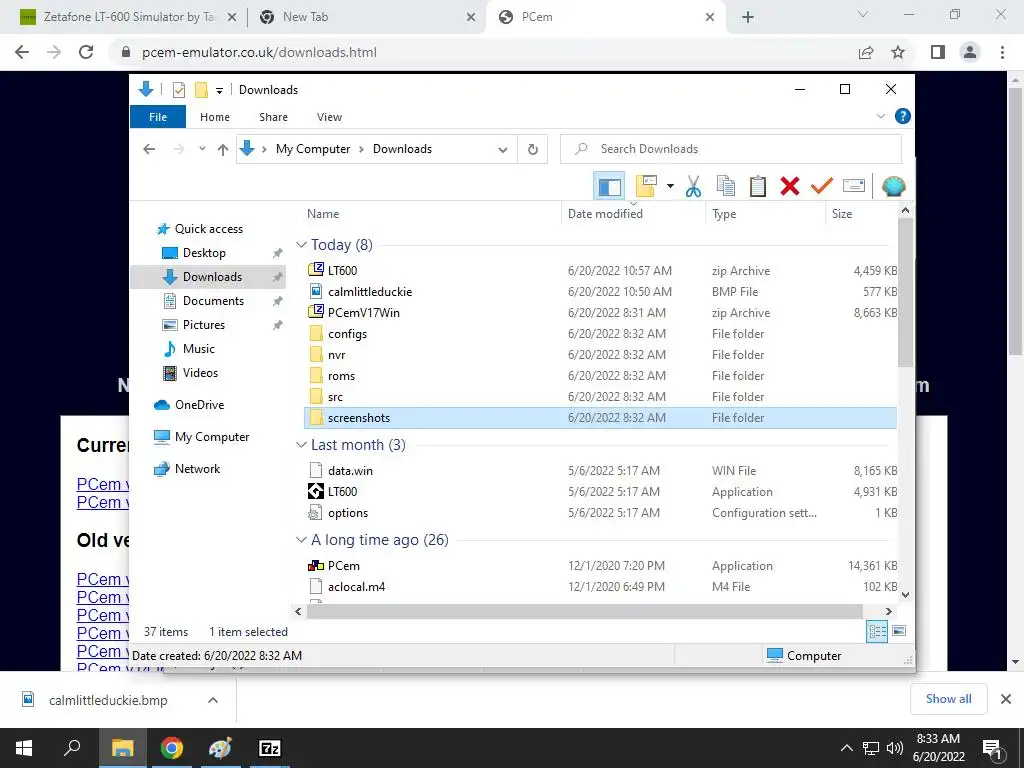Switch to Zetafone LT-600 Simulator Chrome tab
Image resolution: width=1024 pixels, height=768 pixels.
(x=127, y=17)
